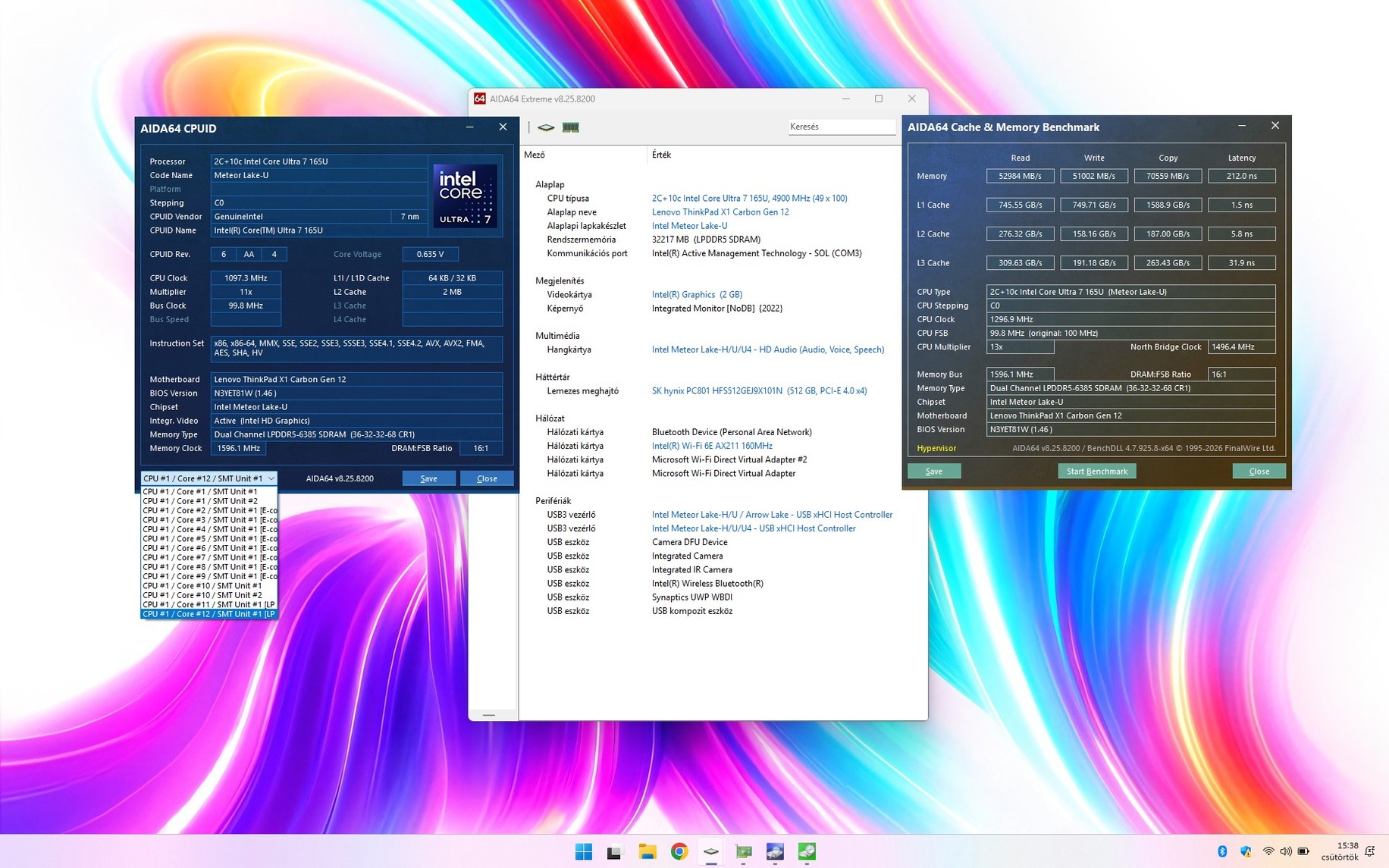1389x868 pixels.
Task: Click the blue drive with magnifier taskbar icon
Action: point(775,851)
